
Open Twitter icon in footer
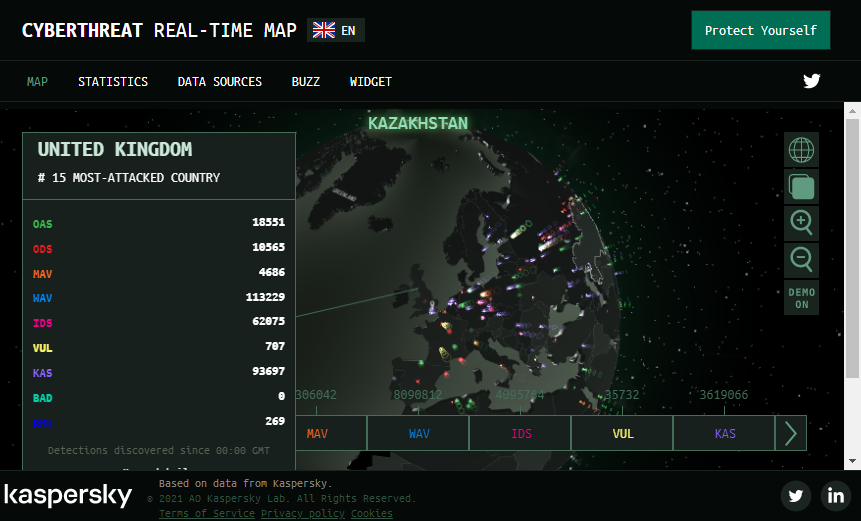796,496
